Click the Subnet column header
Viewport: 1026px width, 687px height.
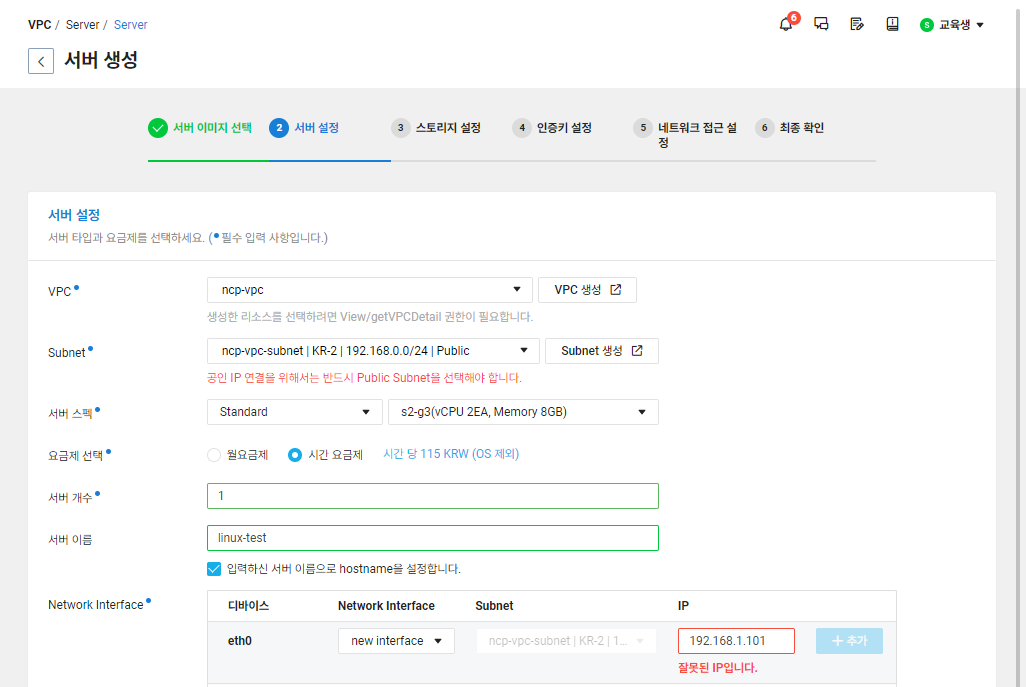coord(494,606)
